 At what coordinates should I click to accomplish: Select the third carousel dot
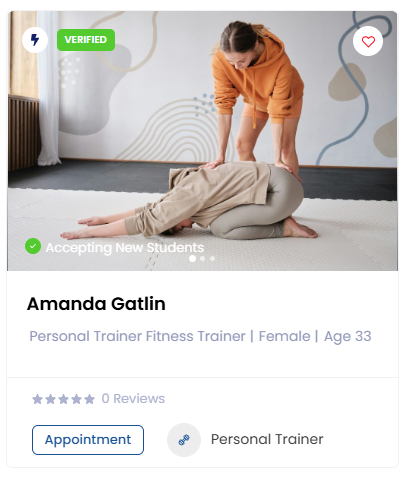point(212,258)
